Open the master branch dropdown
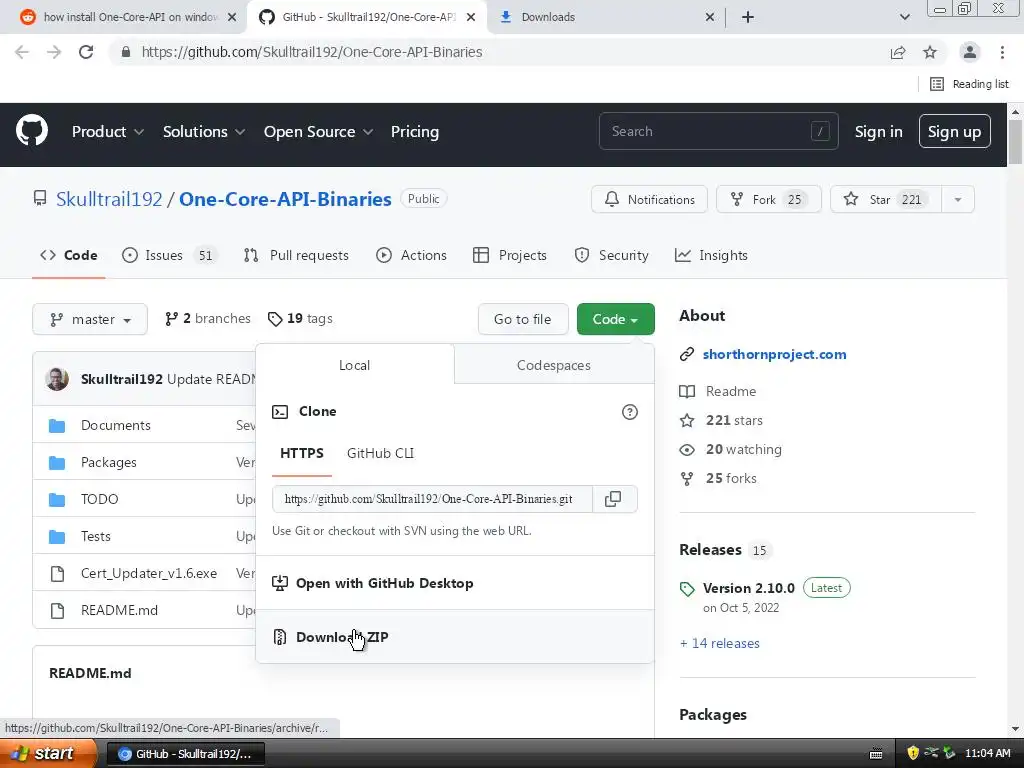This screenshot has width=1024, height=768. coord(90,319)
